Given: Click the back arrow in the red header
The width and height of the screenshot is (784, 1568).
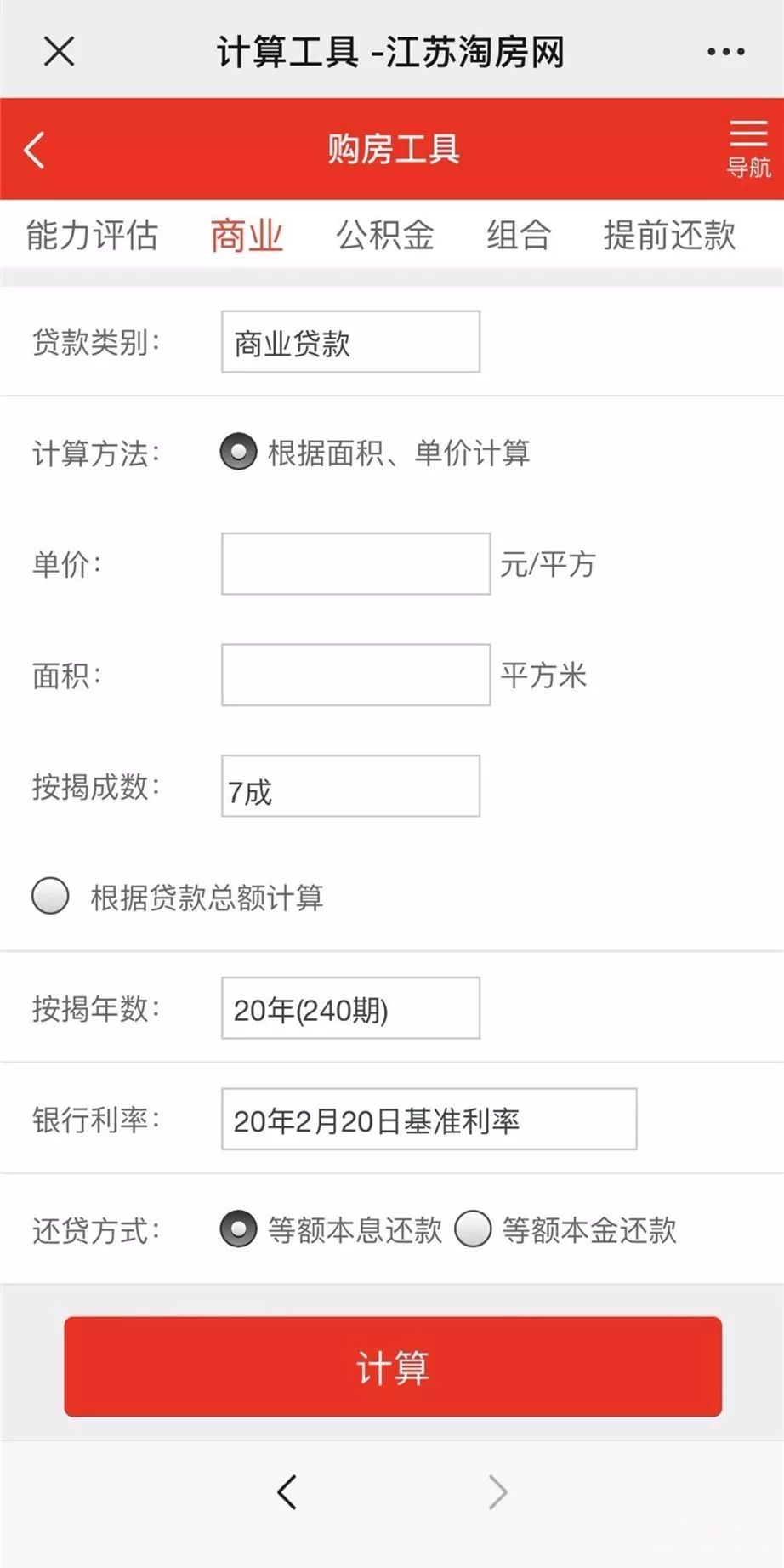Looking at the screenshot, I should click(34, 149).
